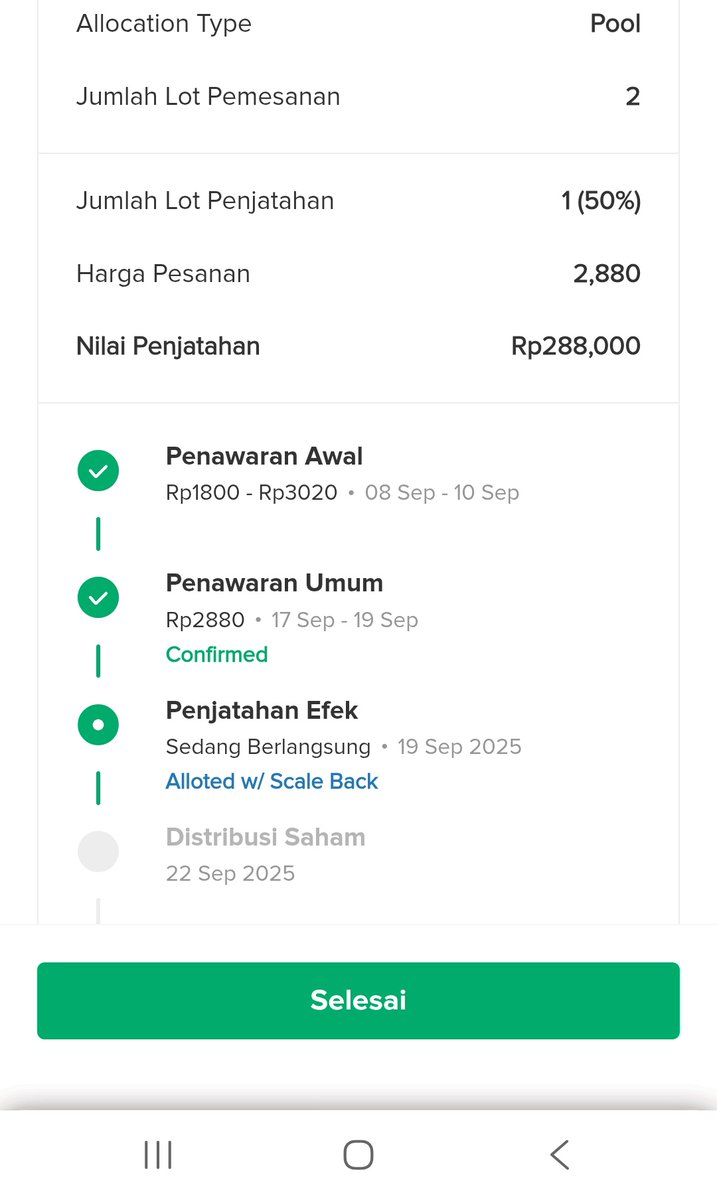
Task: Tap the green Confirmed status text
Action: (x=217, y=654)
